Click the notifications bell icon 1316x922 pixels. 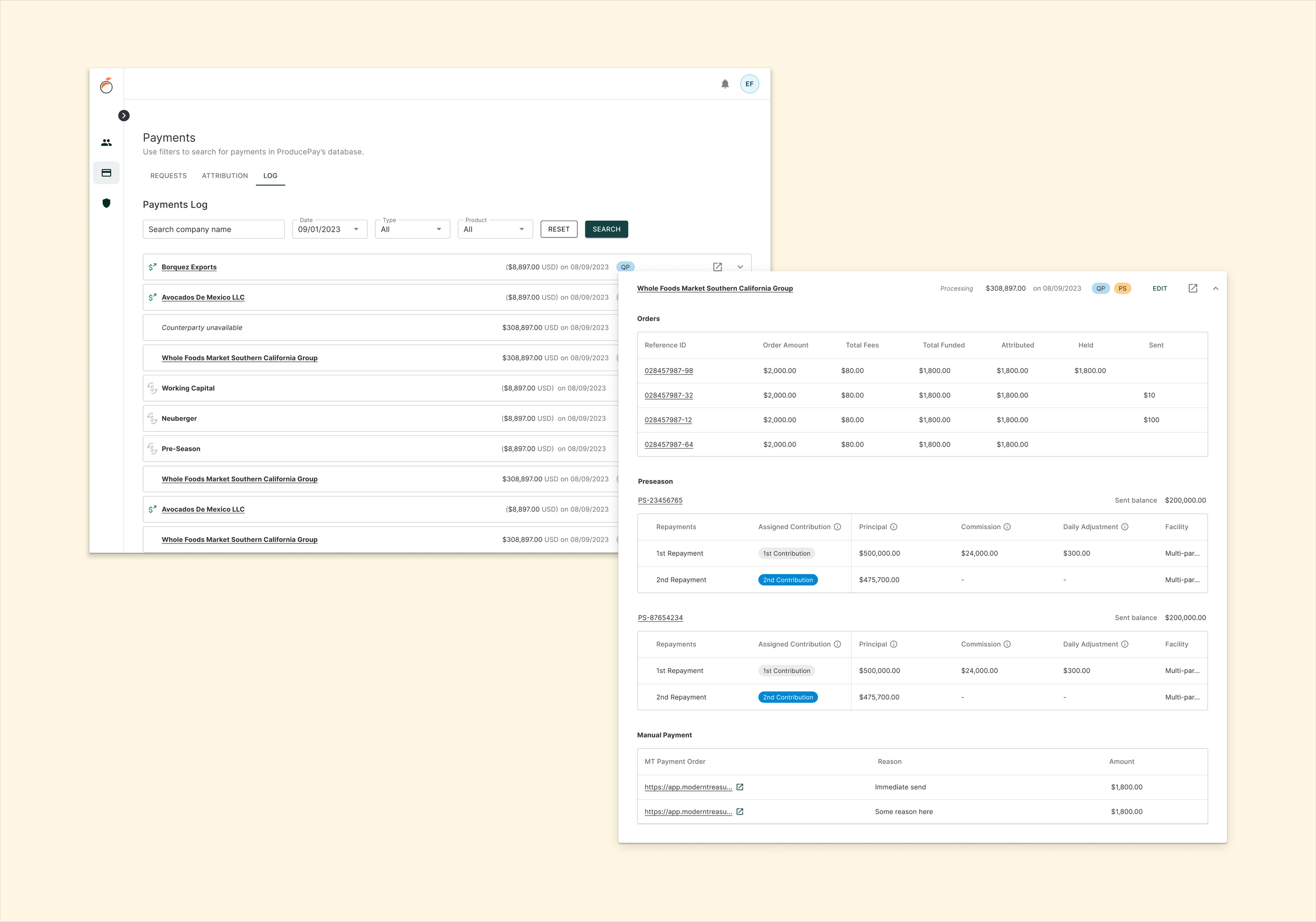pos(724,84)
